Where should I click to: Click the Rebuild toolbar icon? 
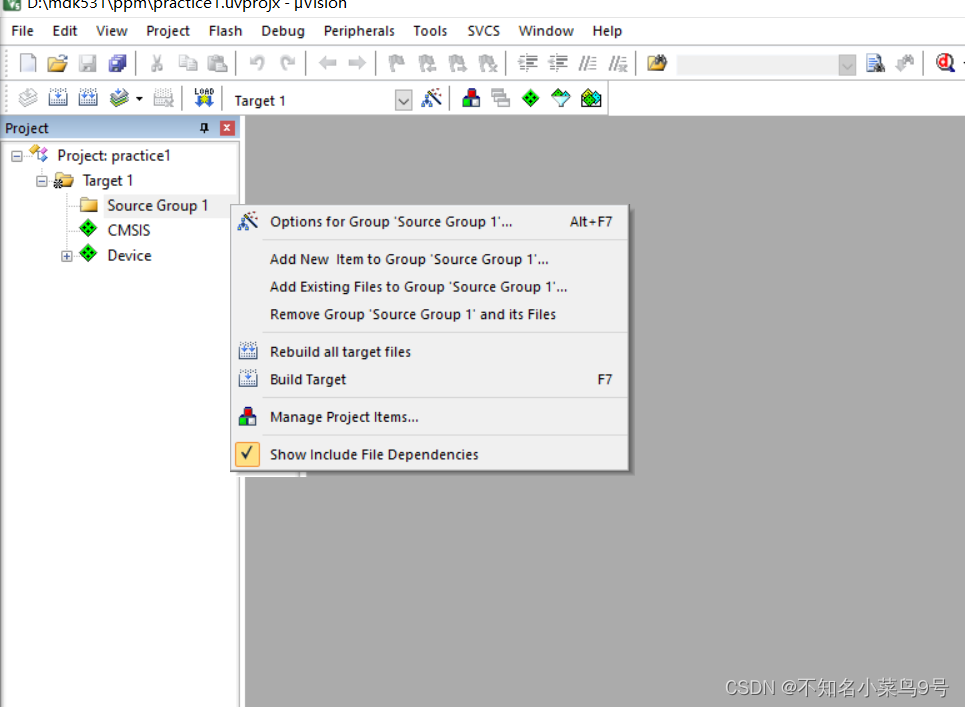[87, 98]
